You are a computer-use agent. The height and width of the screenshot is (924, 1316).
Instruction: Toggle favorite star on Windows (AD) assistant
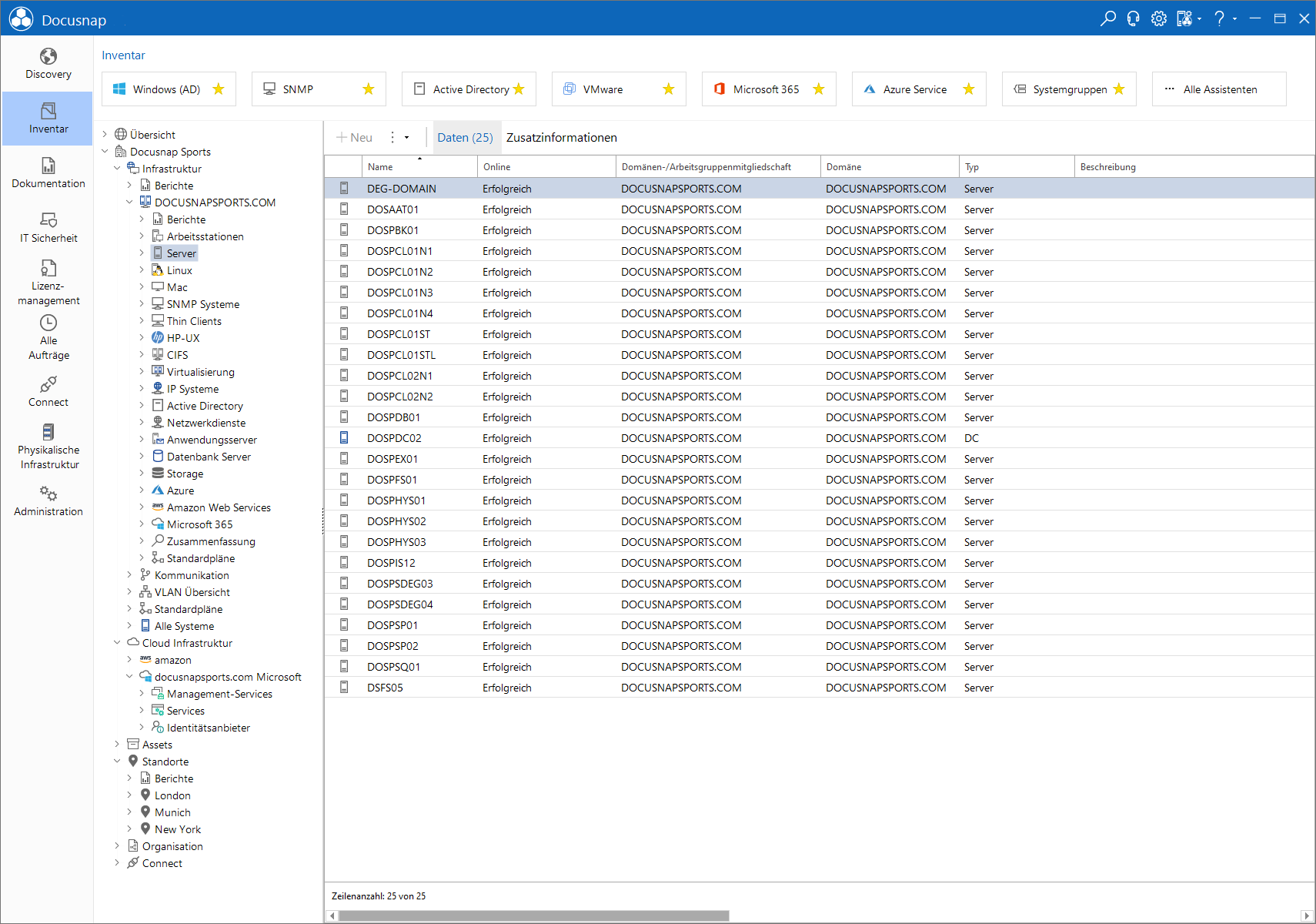[x=219, y=89]
